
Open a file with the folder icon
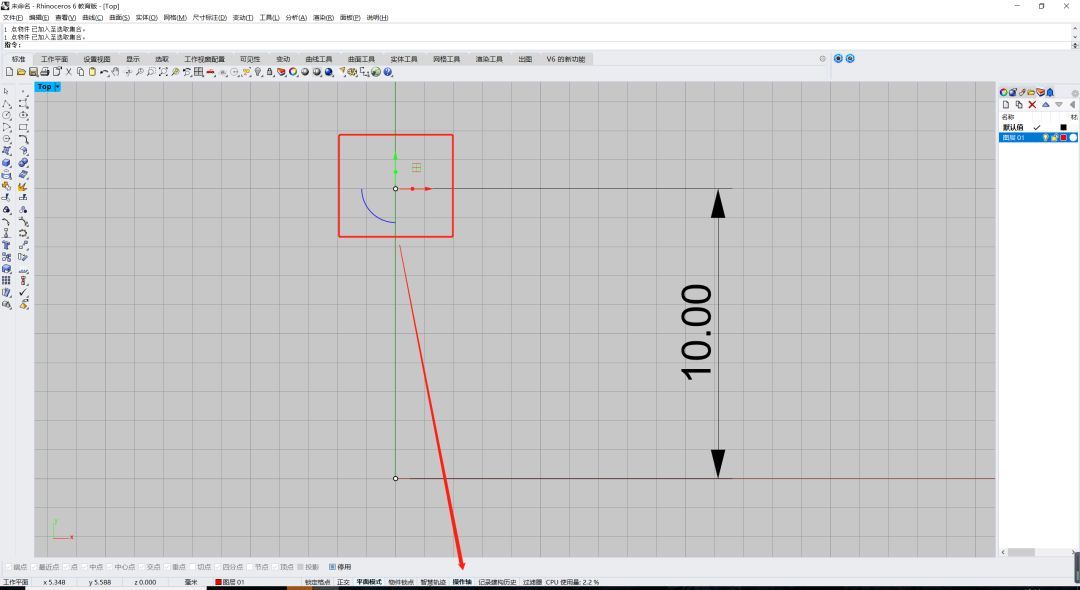click(21, 72)
